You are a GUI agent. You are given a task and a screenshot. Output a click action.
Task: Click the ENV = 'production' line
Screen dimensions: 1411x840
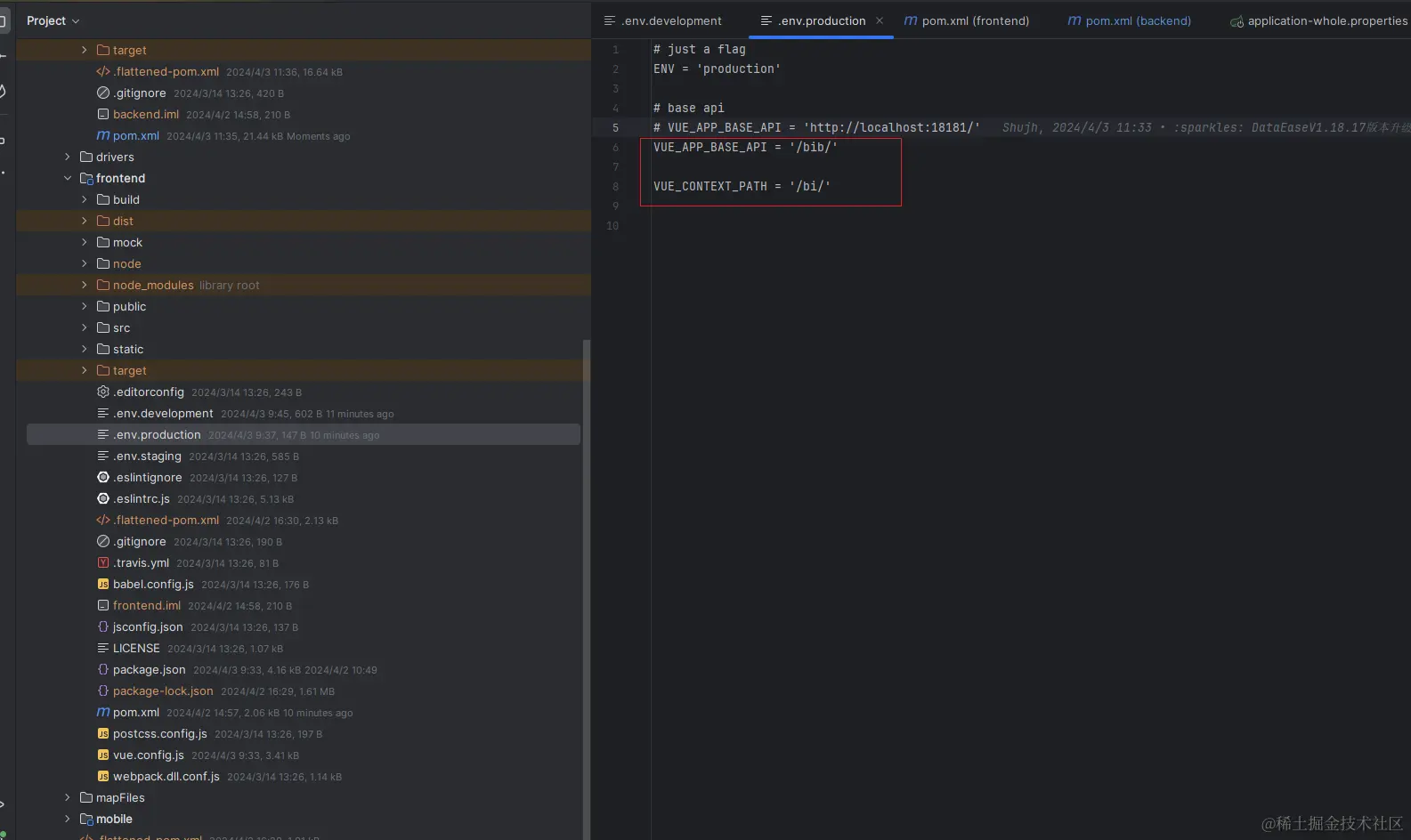717,69
